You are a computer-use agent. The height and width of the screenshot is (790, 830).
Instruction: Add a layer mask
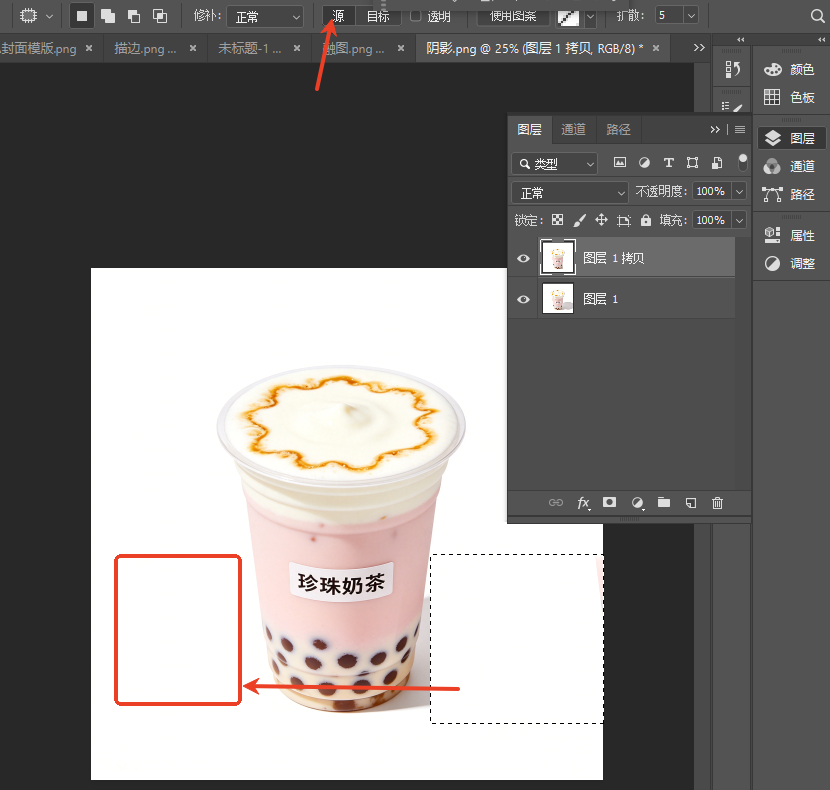(x=609, y=502)
